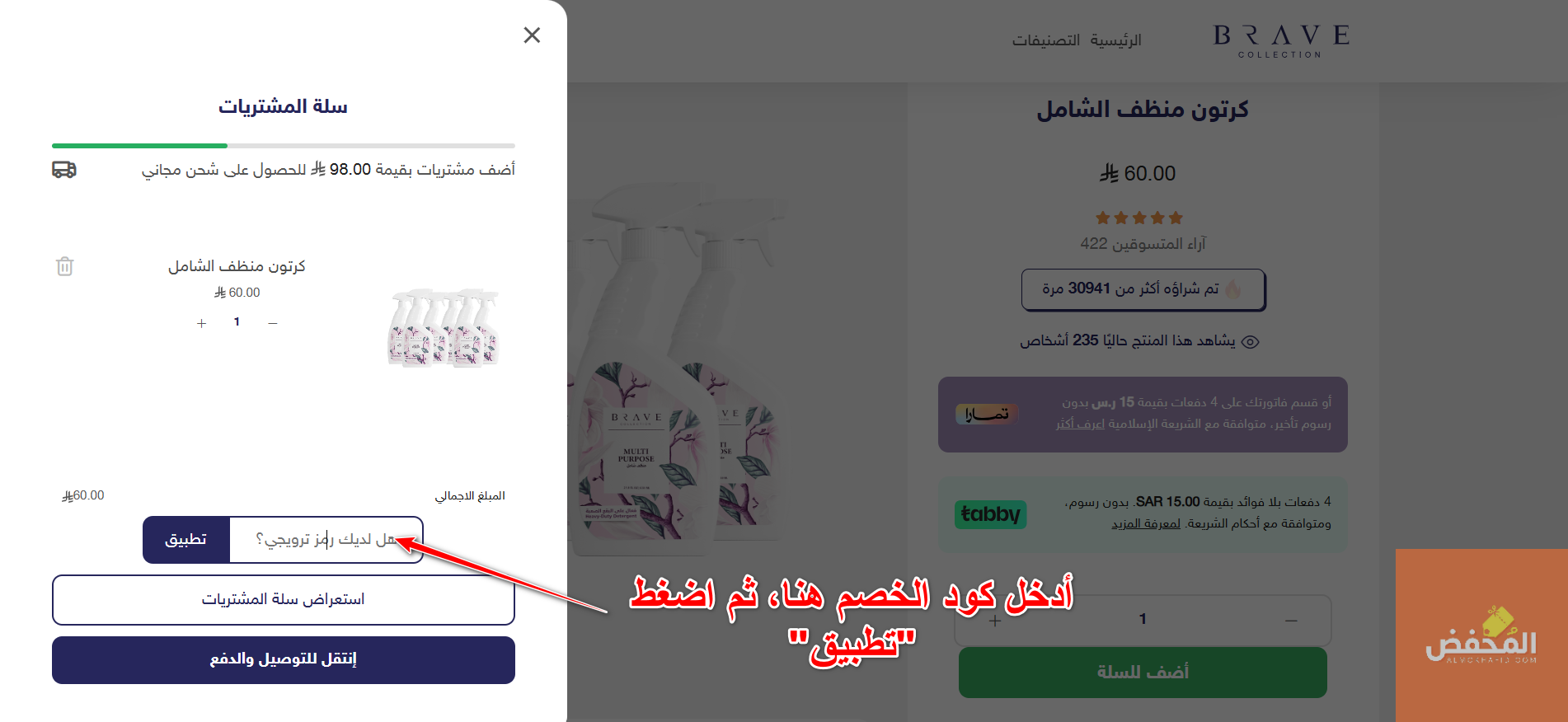This screenshot has height=722, width=1568.
Task: Focus the promo code input field
Action: pyautogui.click(x=326, y=540)
